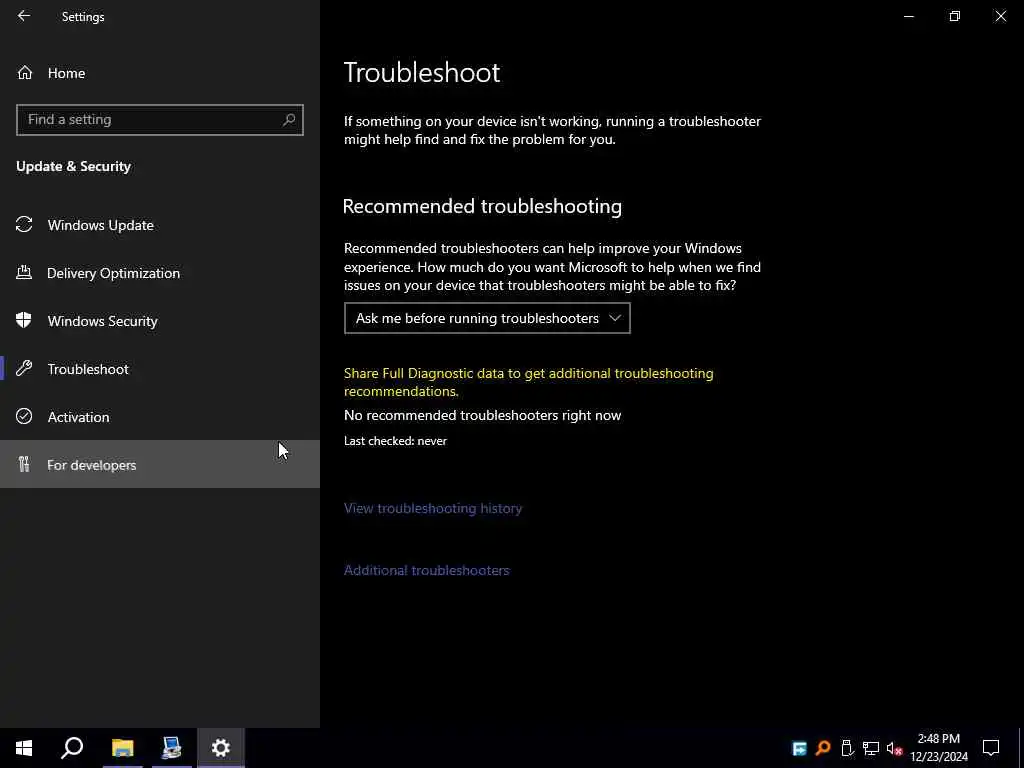
Task: Open Windows Security settings
Action: pyautogui.click(x=160, y=321)
